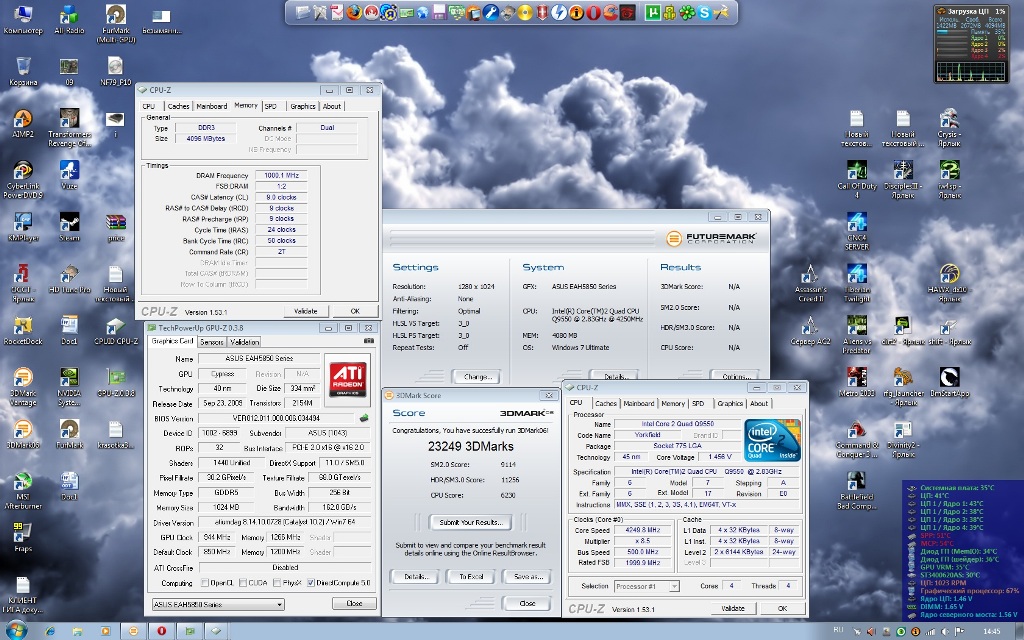Viewport: 1024px width, 640px height.
Task: Open uTorrent icon in the dock
Action: pos(652,12)
